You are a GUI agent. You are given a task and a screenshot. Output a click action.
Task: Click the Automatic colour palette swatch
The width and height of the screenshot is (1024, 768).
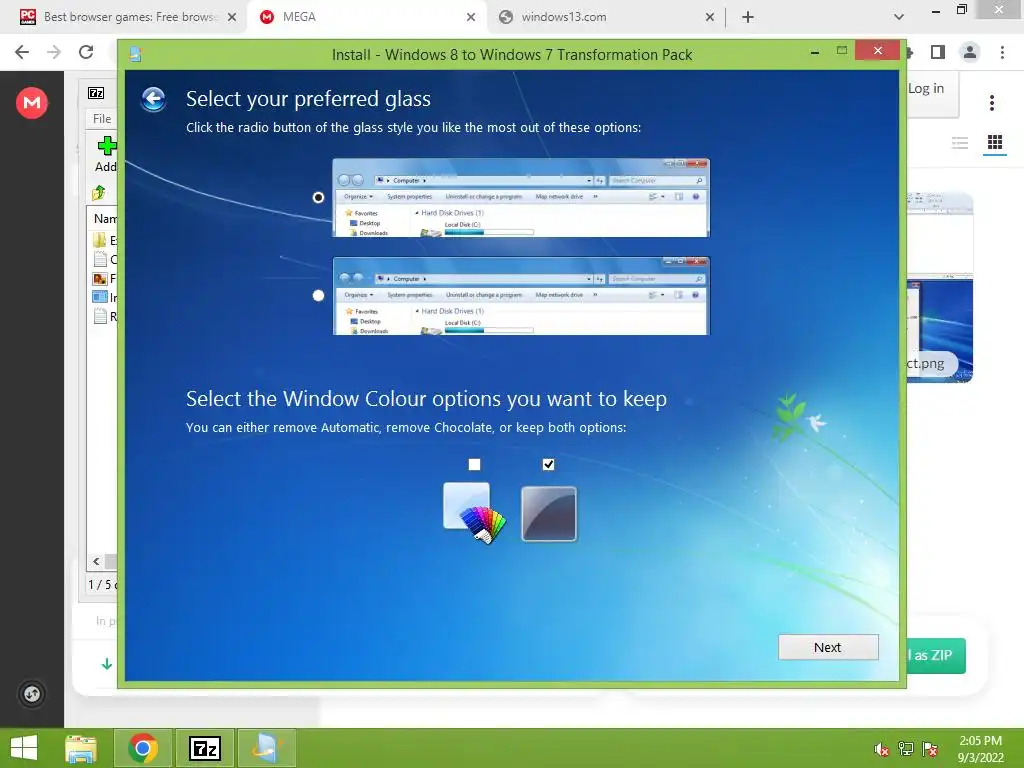474,513
